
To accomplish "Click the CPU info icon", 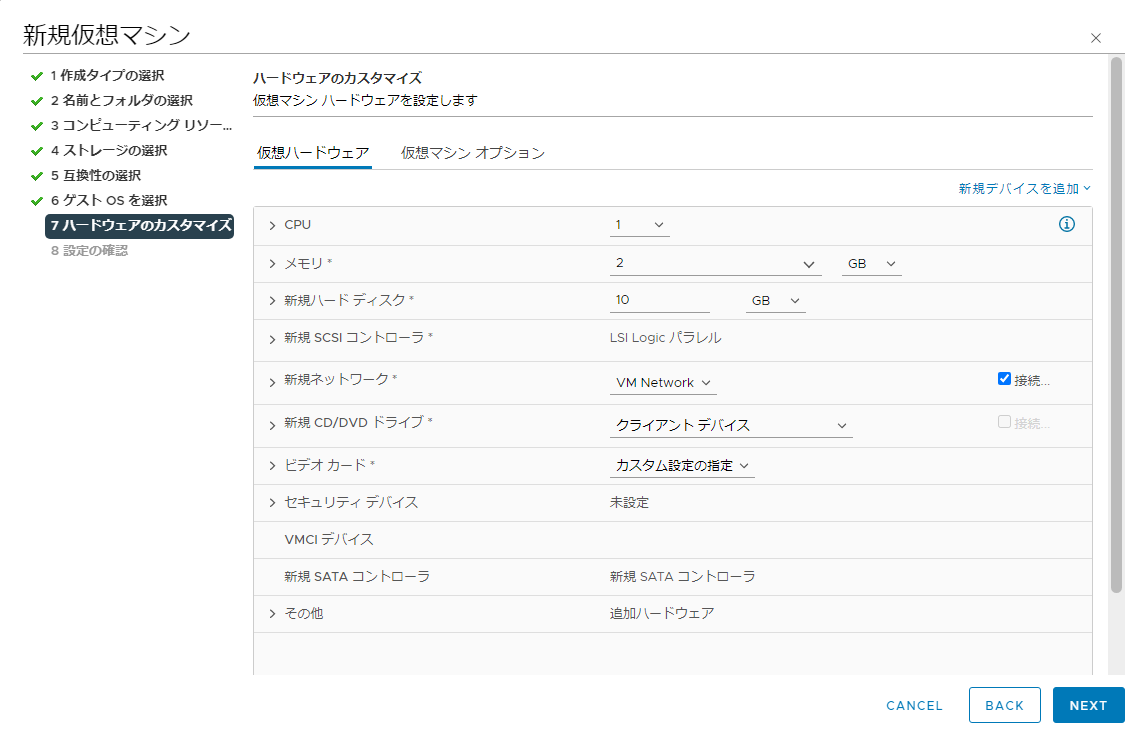I will 1066,225.
